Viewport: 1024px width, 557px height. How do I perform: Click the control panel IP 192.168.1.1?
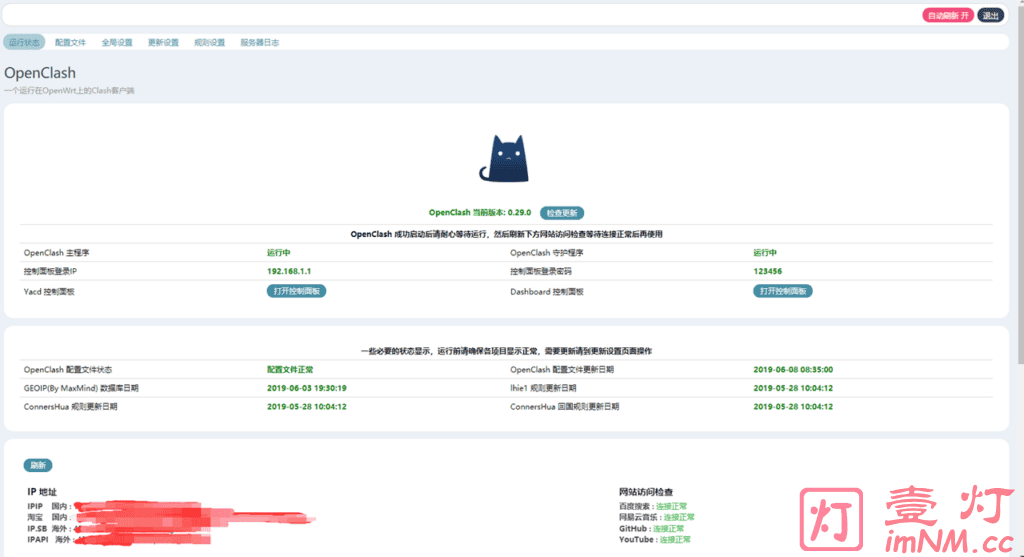pyautogui.click(x=290, y=271)
